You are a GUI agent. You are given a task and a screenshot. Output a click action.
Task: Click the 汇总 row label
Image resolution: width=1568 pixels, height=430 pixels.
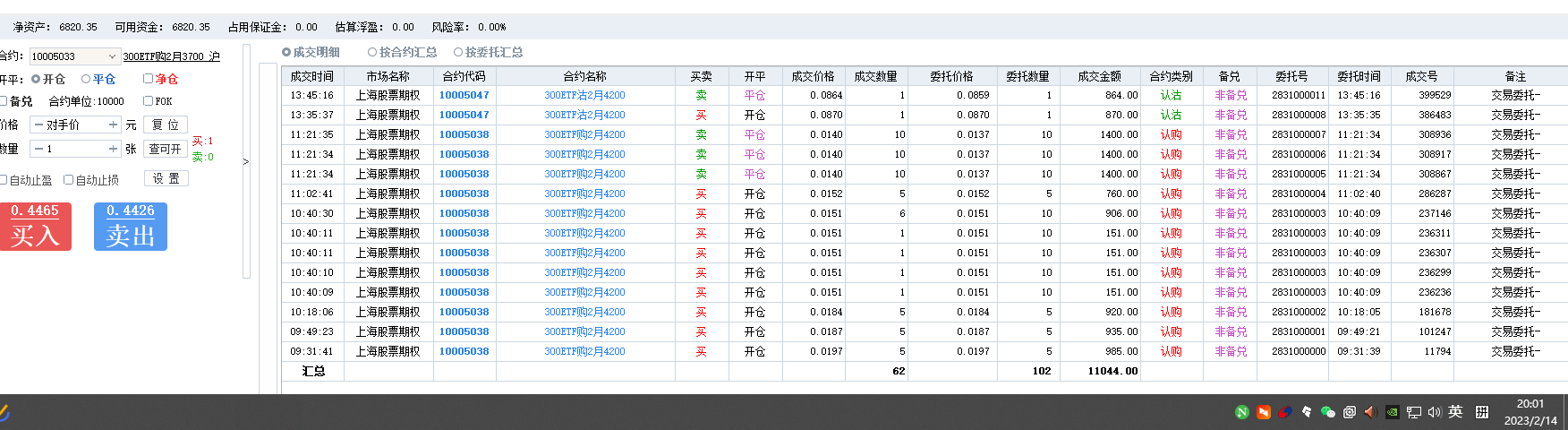coord(313,371)
